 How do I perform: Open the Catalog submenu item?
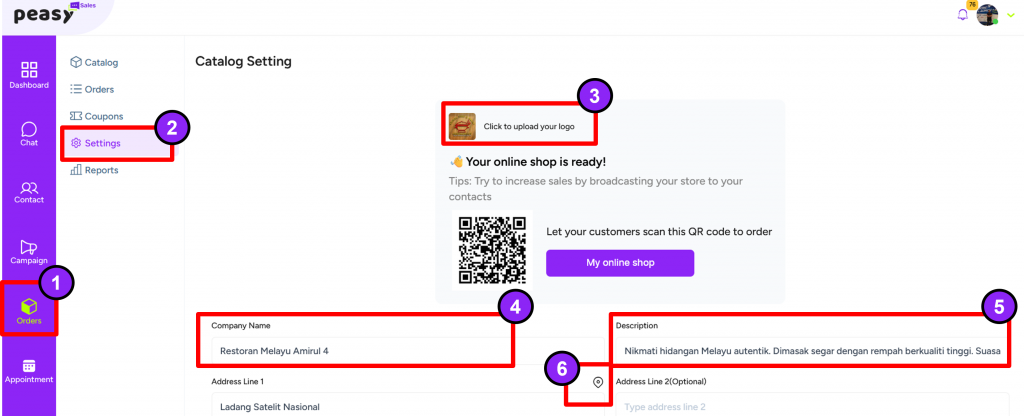pos(94,63)
